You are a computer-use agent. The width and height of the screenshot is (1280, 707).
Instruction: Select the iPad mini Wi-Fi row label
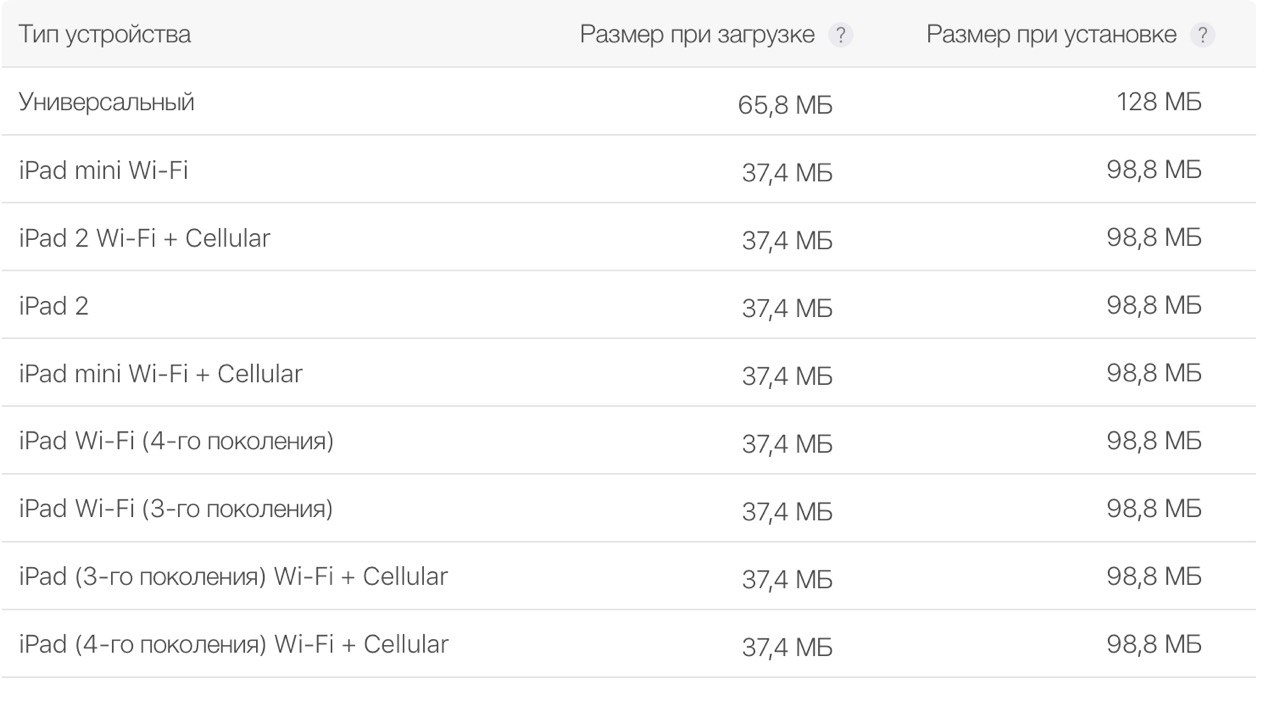click(103, 170)
